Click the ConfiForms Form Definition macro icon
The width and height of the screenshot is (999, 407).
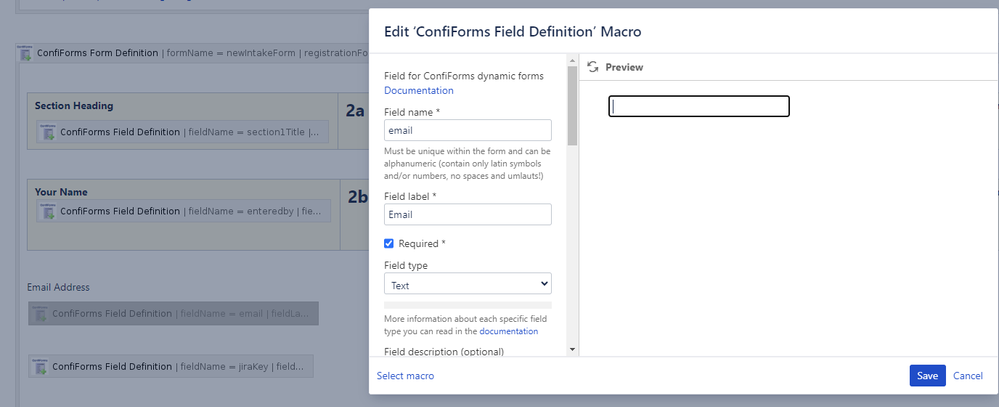pos(25,53)
